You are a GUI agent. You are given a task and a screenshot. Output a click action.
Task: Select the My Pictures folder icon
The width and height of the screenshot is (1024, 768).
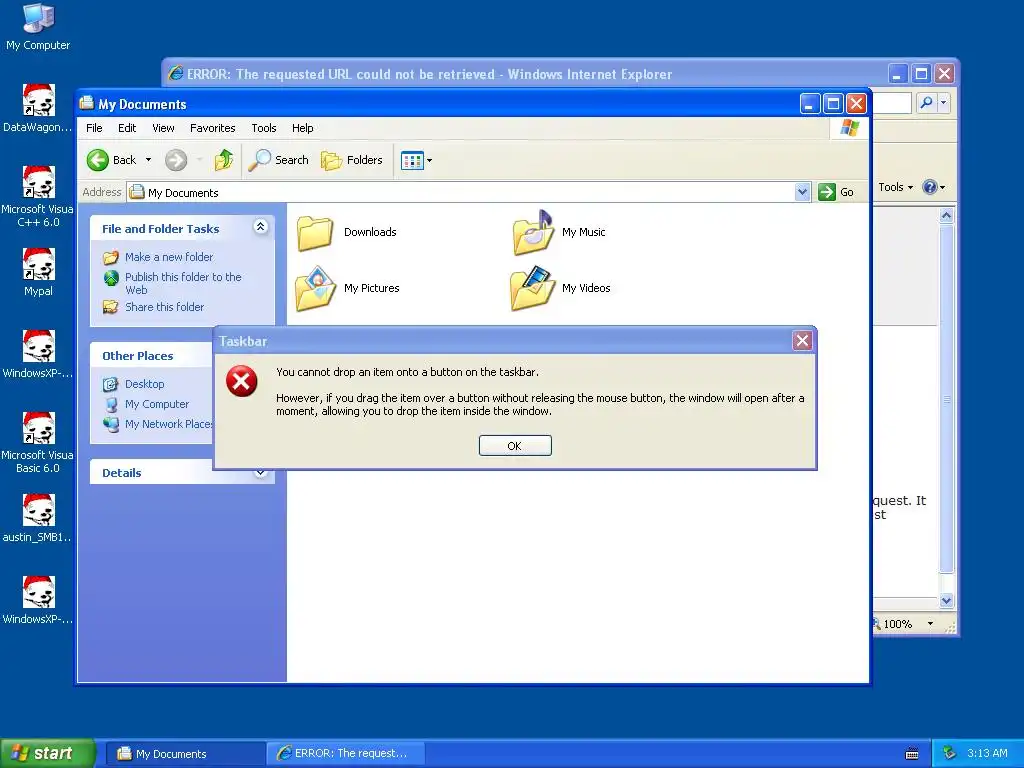tap(315, 288)
